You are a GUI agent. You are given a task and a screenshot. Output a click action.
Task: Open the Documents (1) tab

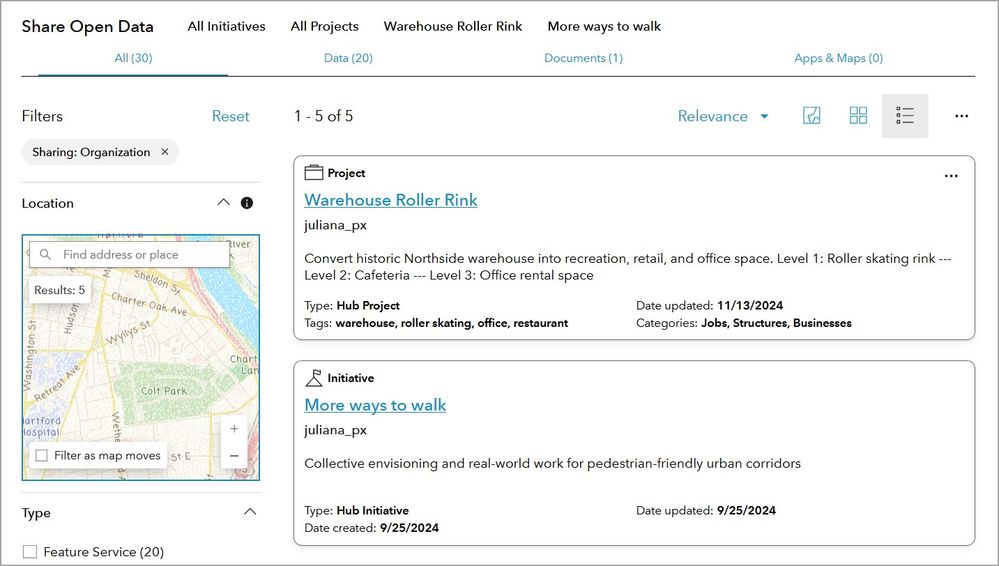point(583,58)
